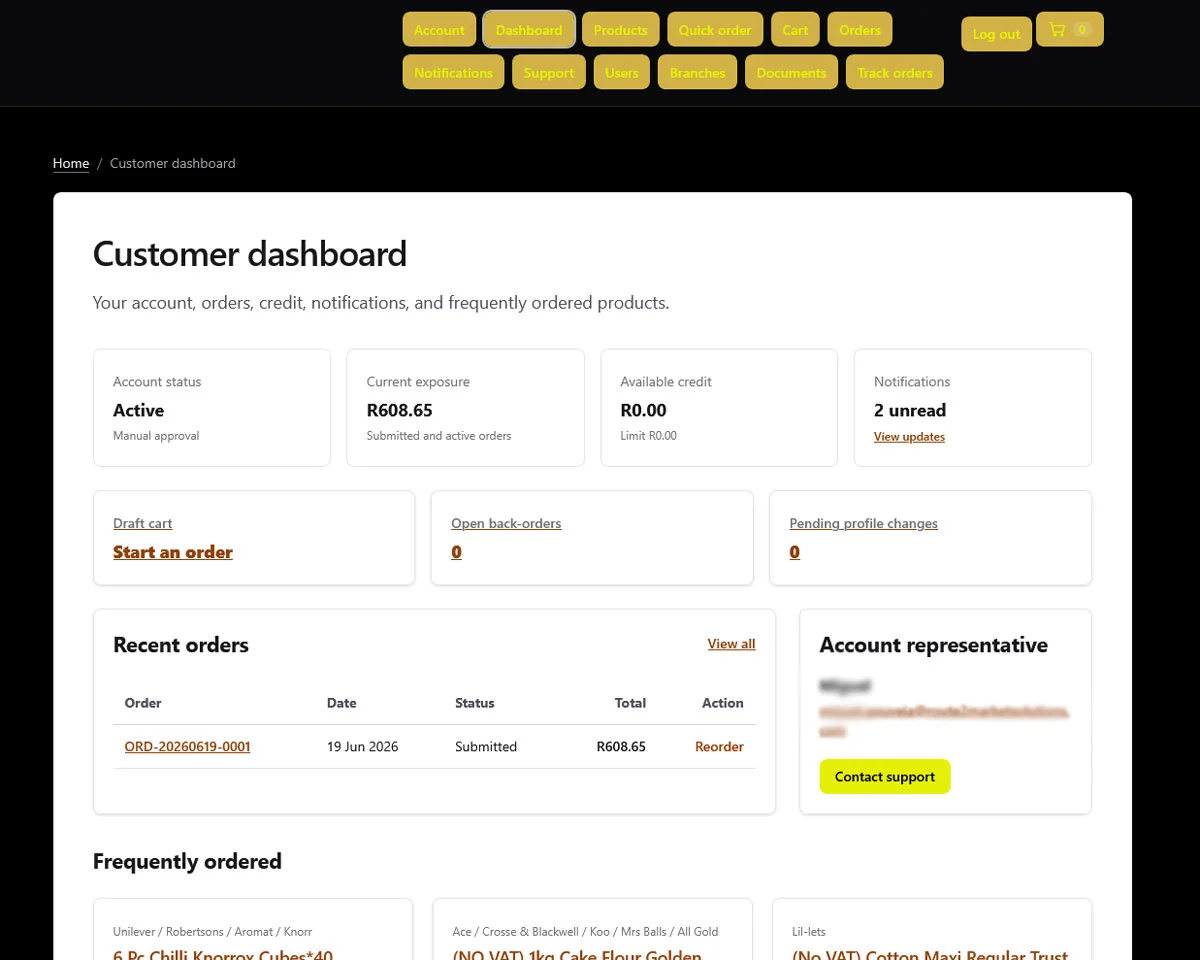
Task: Click the Contact support button
Action: tap(885, 777)
